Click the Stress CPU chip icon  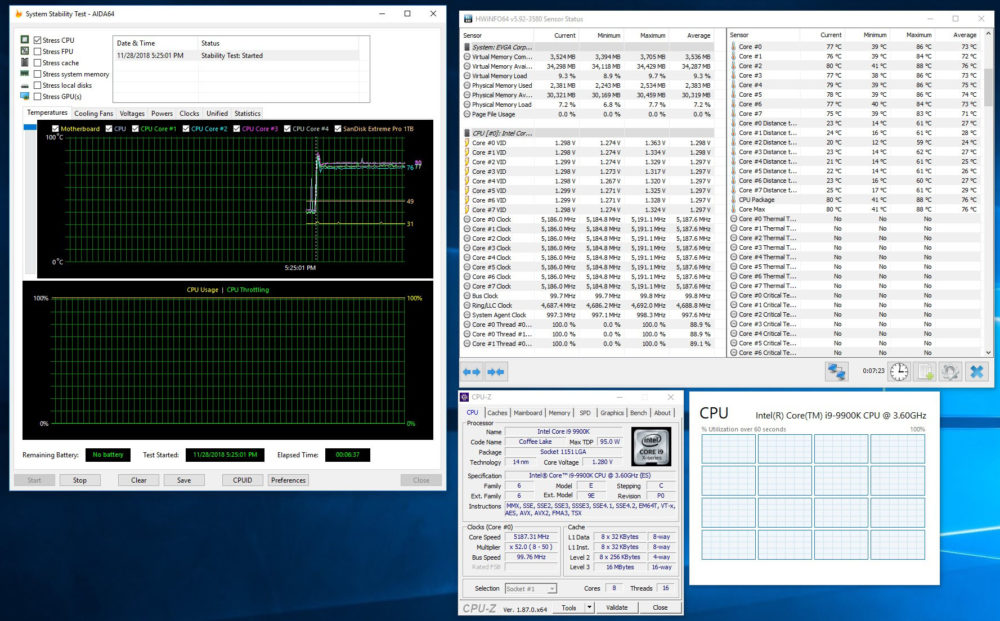tap(25, 40)
